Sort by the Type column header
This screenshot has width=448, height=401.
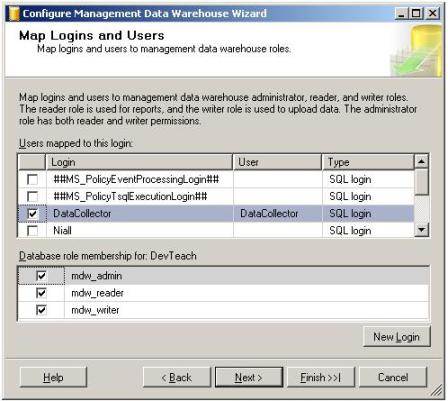(368, 162)
